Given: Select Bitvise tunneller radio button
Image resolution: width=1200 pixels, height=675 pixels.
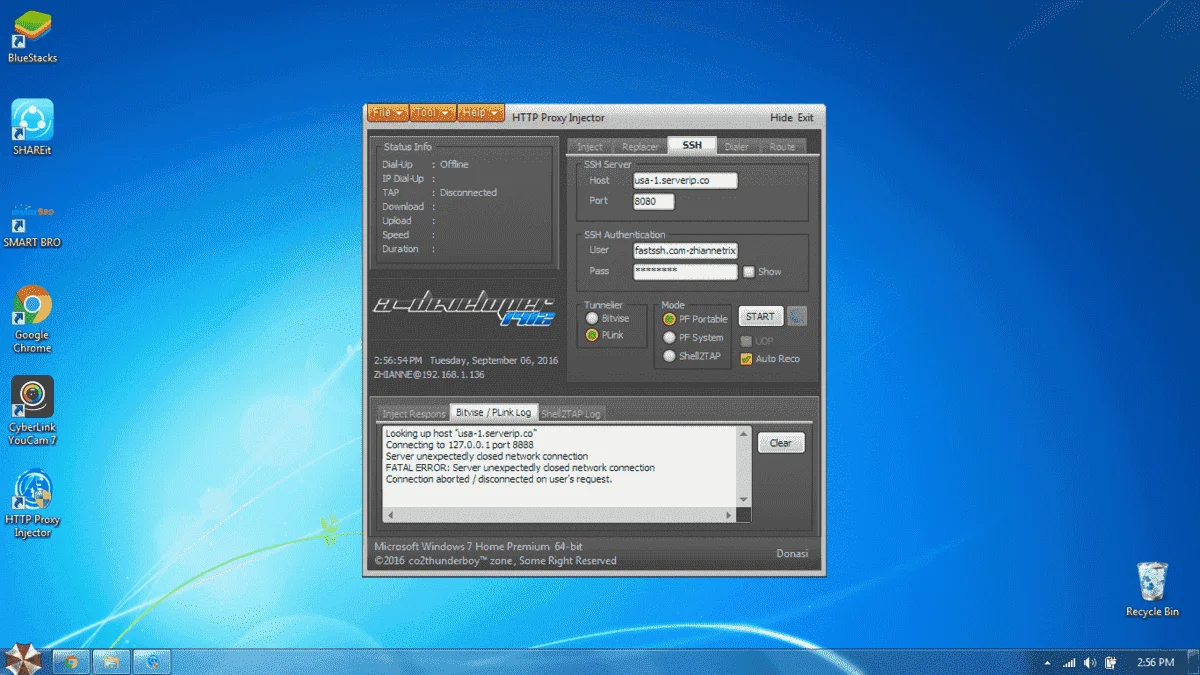Looking at the screenshot, I should [592, 318].
